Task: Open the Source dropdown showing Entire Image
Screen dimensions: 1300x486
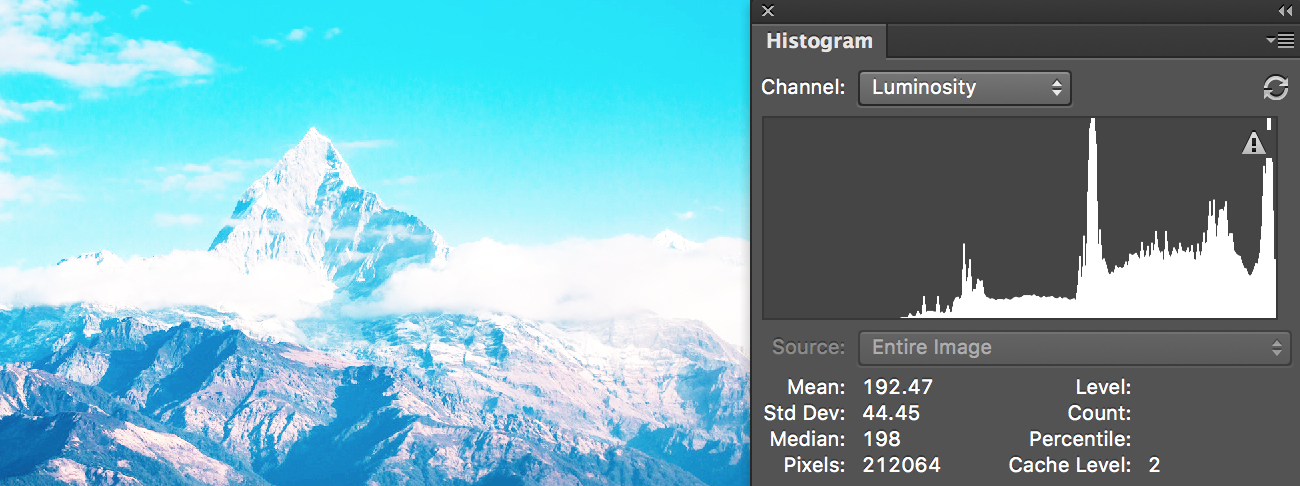Action: point(1075,348)
